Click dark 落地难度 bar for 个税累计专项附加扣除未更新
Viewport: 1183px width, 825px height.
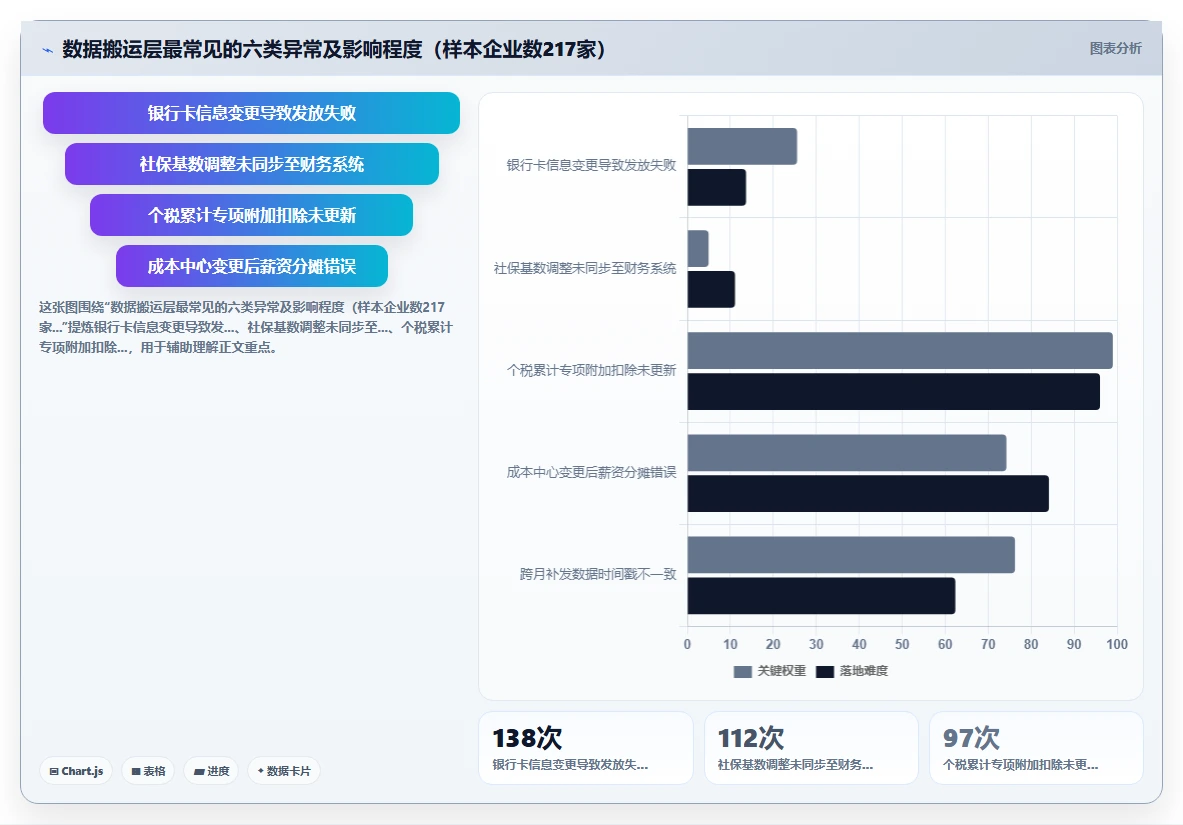[893, 391]
